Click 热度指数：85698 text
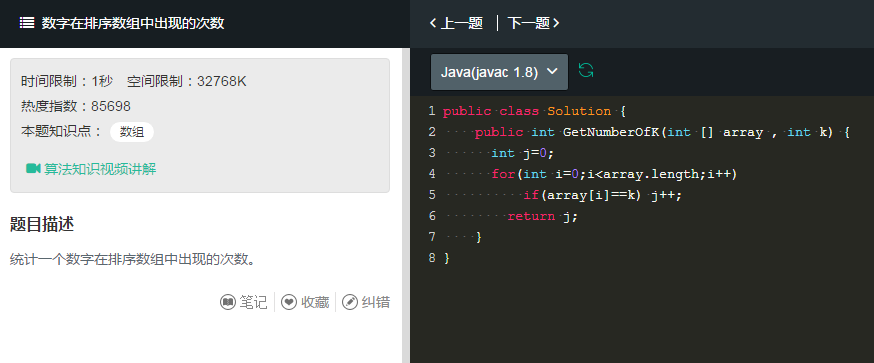 tap(76, 107)
